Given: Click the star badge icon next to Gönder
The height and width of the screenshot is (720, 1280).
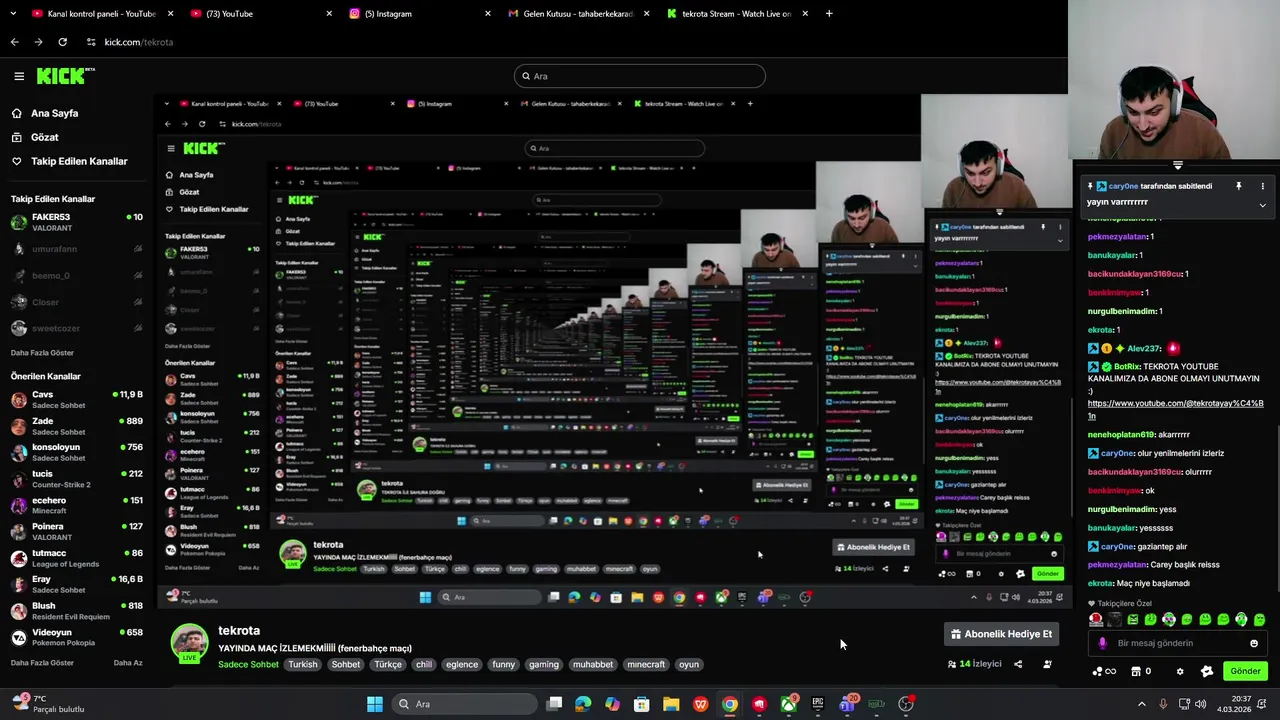Looking at the screenshot, I should point(1206,671).
